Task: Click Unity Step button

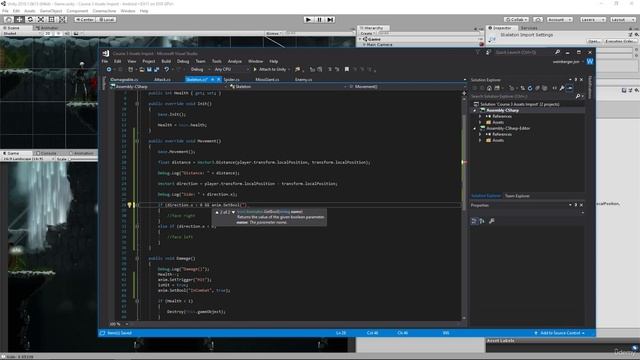Action: click(331, 20)
